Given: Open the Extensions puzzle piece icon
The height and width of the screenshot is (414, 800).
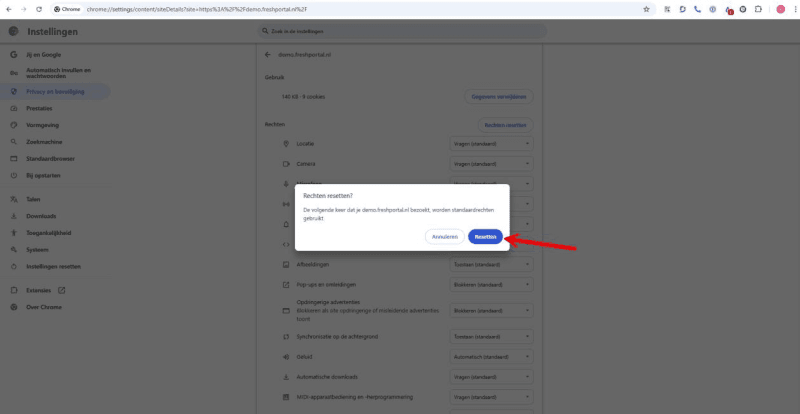Looking at the screenshot, I should pos(758,9).
